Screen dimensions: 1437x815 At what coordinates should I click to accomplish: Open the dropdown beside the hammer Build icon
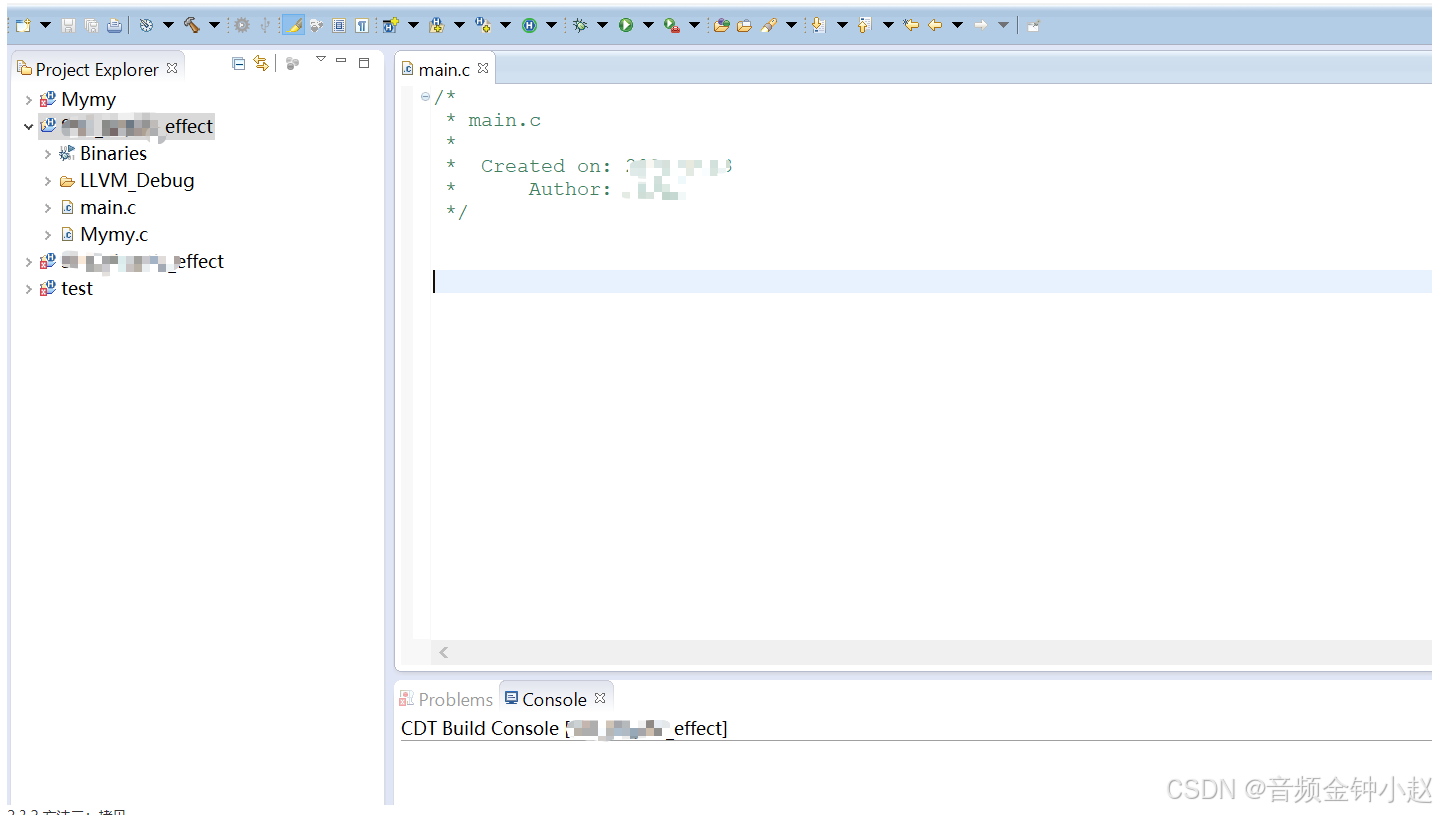pos(214,25)
